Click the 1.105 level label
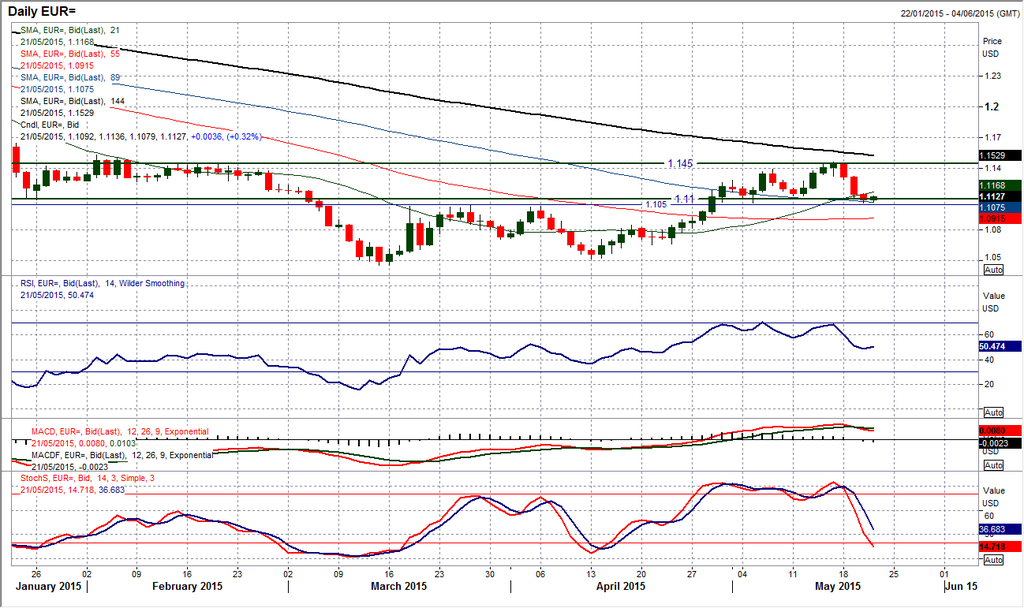Screen dimensions: 1024x608 pyautogui.click(x=656, y=204)
